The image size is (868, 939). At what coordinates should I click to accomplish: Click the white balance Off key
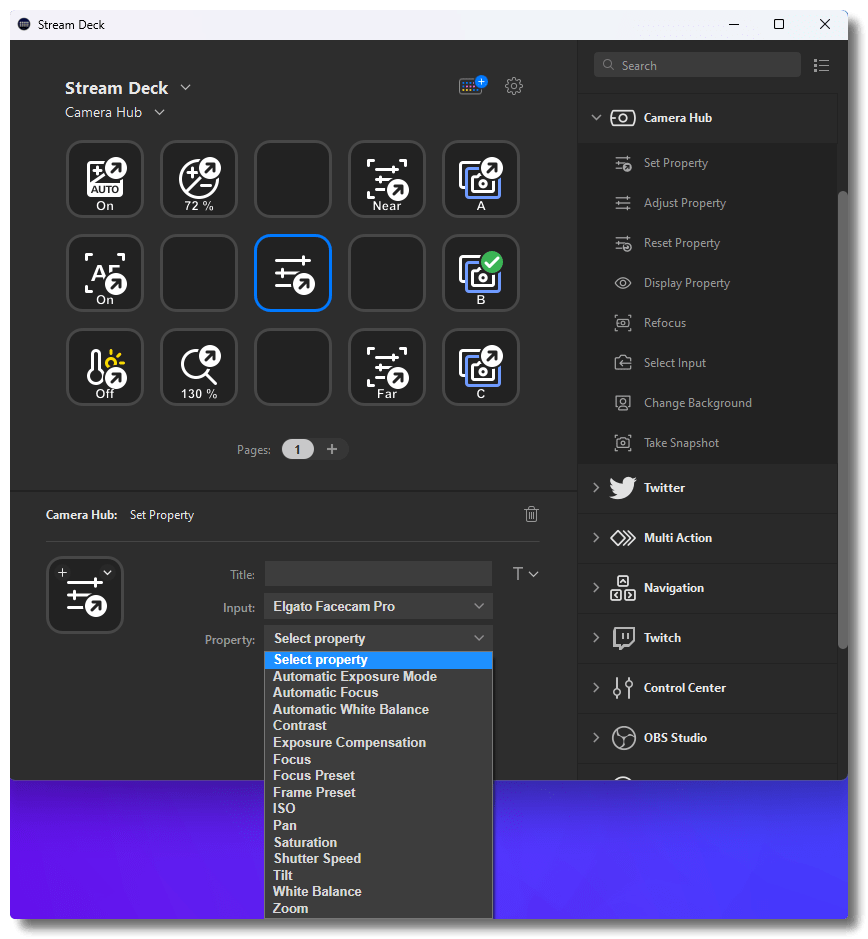(105, 367)
